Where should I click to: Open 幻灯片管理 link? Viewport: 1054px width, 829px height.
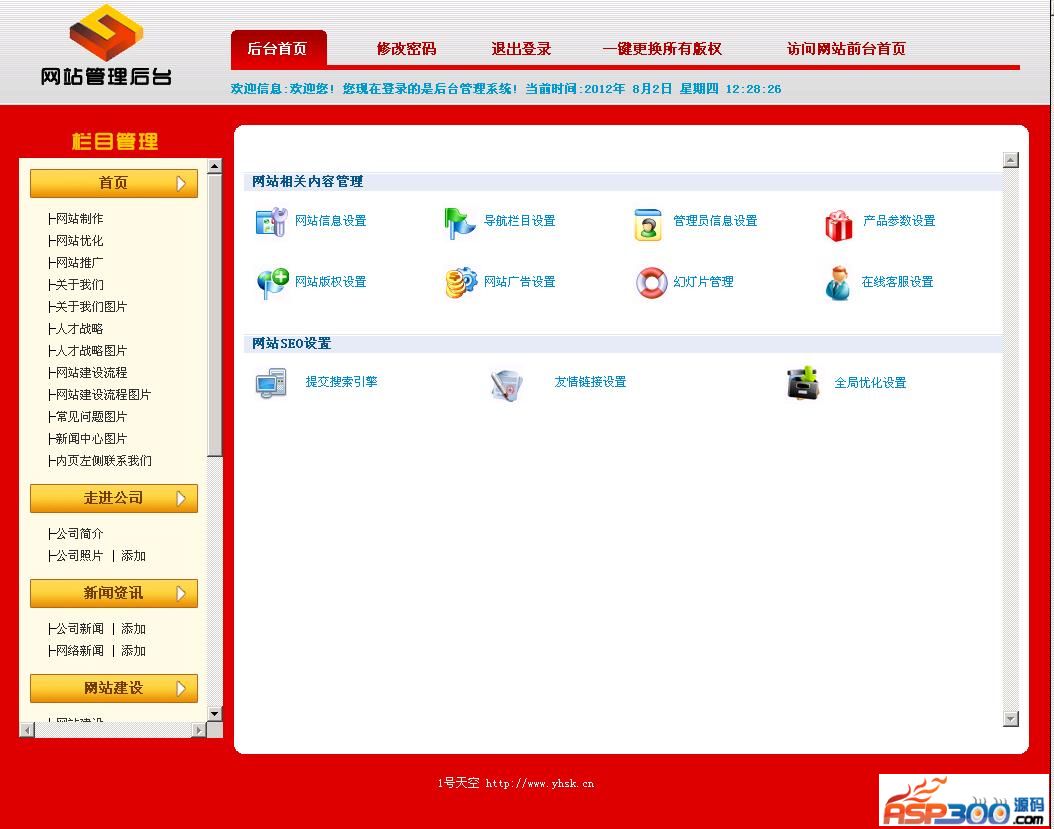(x=703, y=282)
